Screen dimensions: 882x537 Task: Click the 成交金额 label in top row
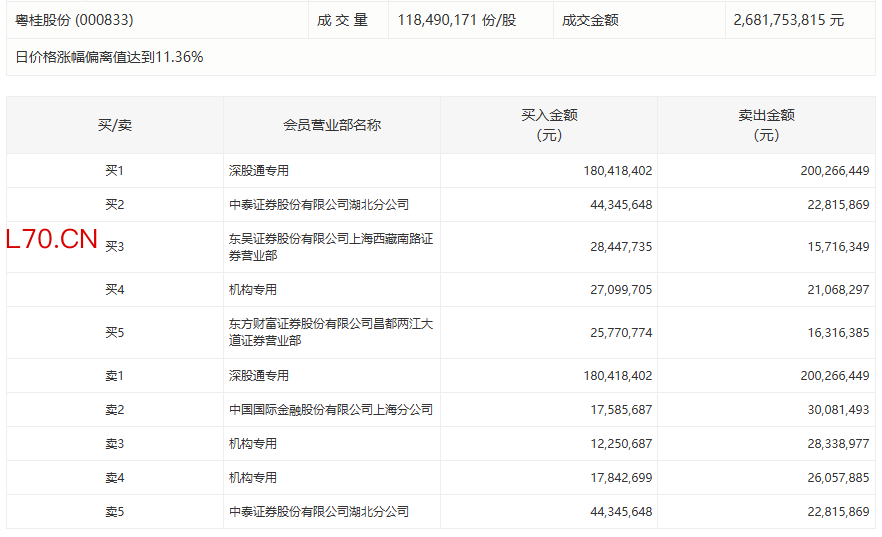pyautogui.click(x=590, y=20)
